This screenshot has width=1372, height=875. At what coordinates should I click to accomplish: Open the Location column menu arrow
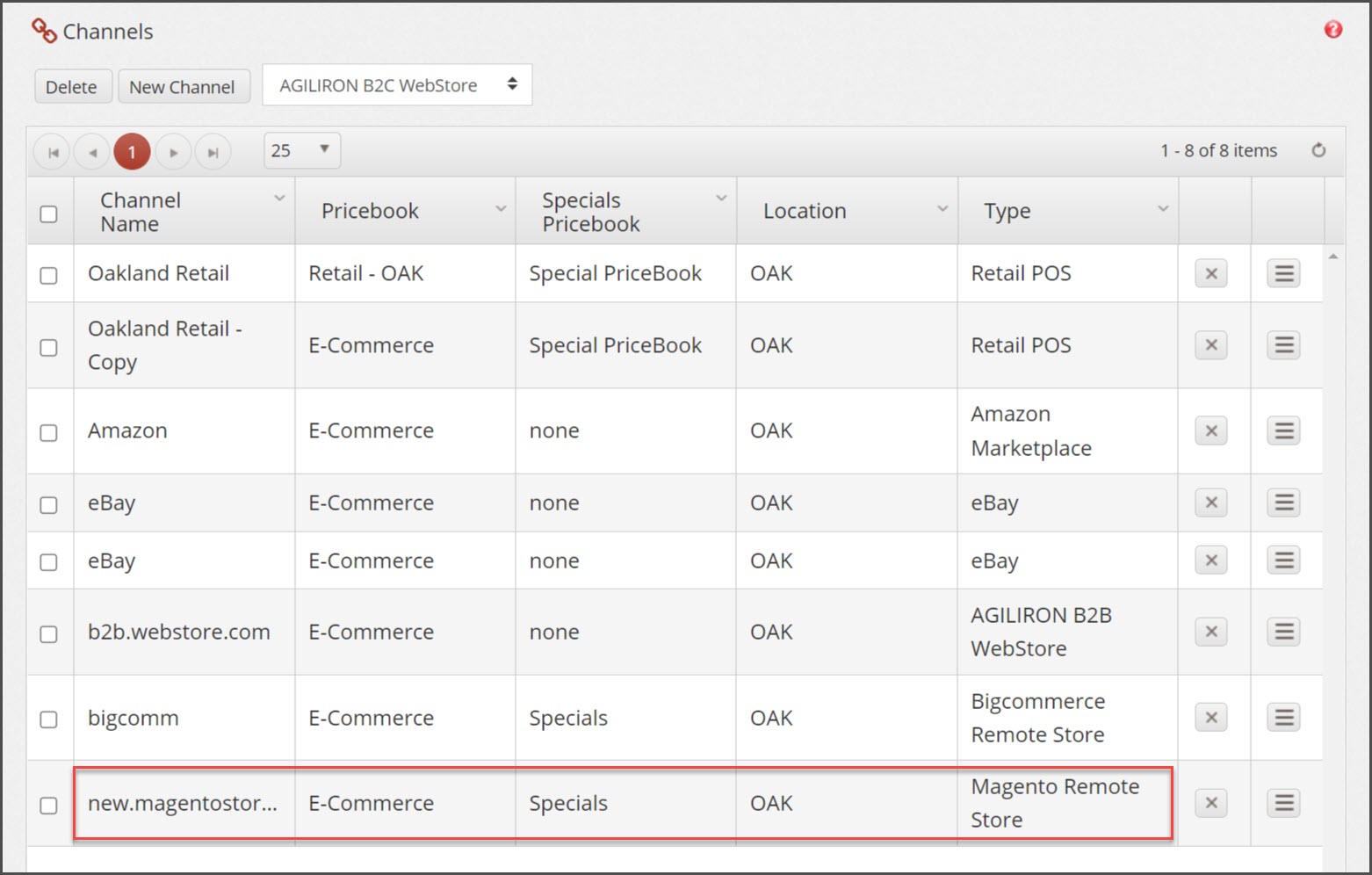point(942,209)
